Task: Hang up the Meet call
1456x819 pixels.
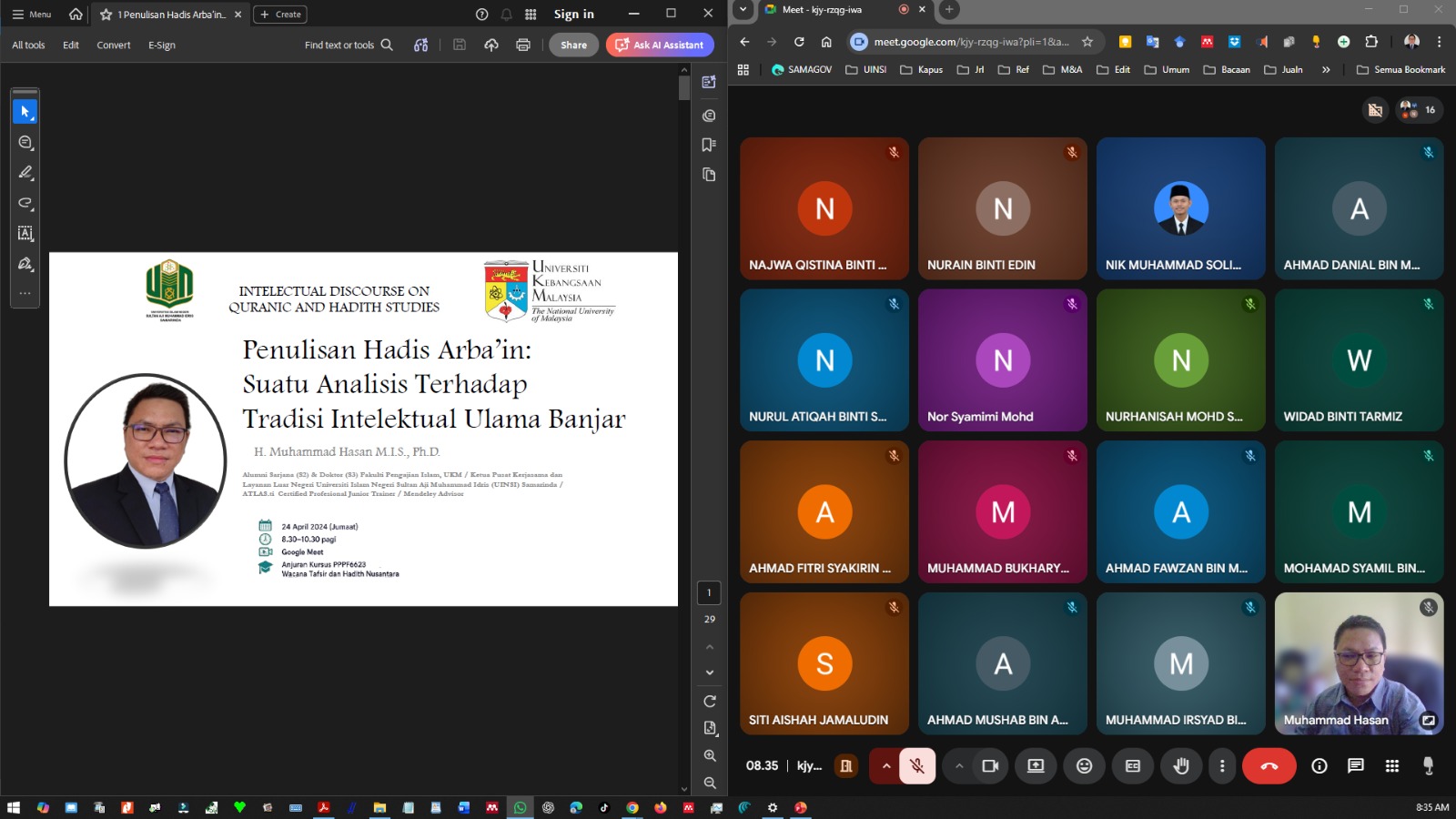Action: 1269,766
